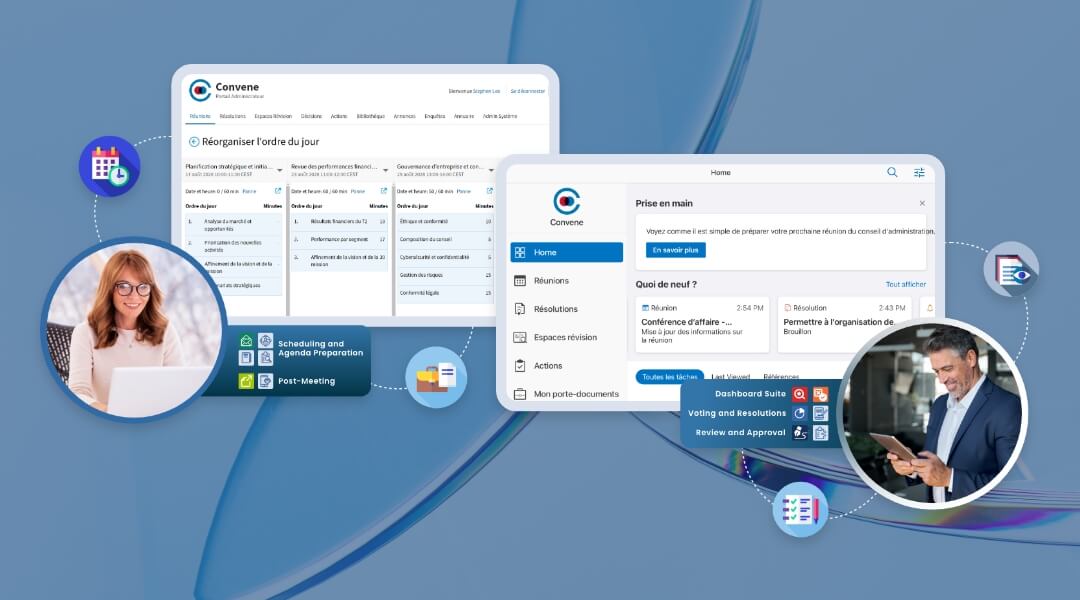This screenshot has height=600, width=1080.
Task: Switch to the Réunions tab in admin portal
Action: (x=200, y=116)
